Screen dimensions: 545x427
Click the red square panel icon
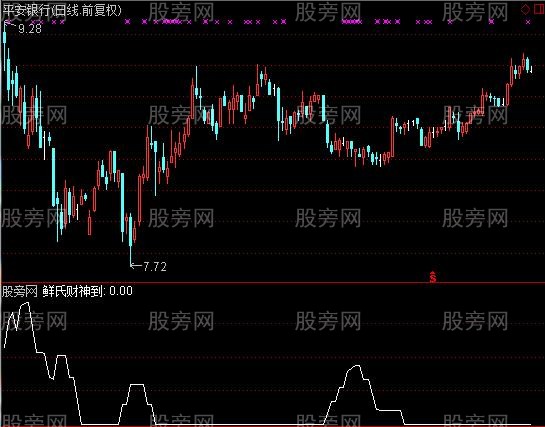pyautogui.click(x=539, y=10)
